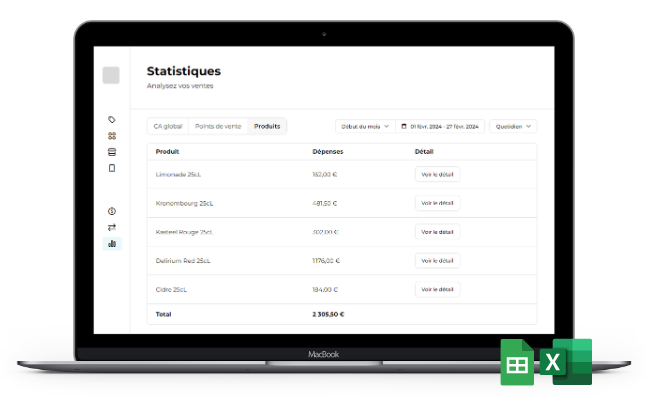
Task: Open the "Quotidien" frequency dropdown
Action: [x=512, y=127]
